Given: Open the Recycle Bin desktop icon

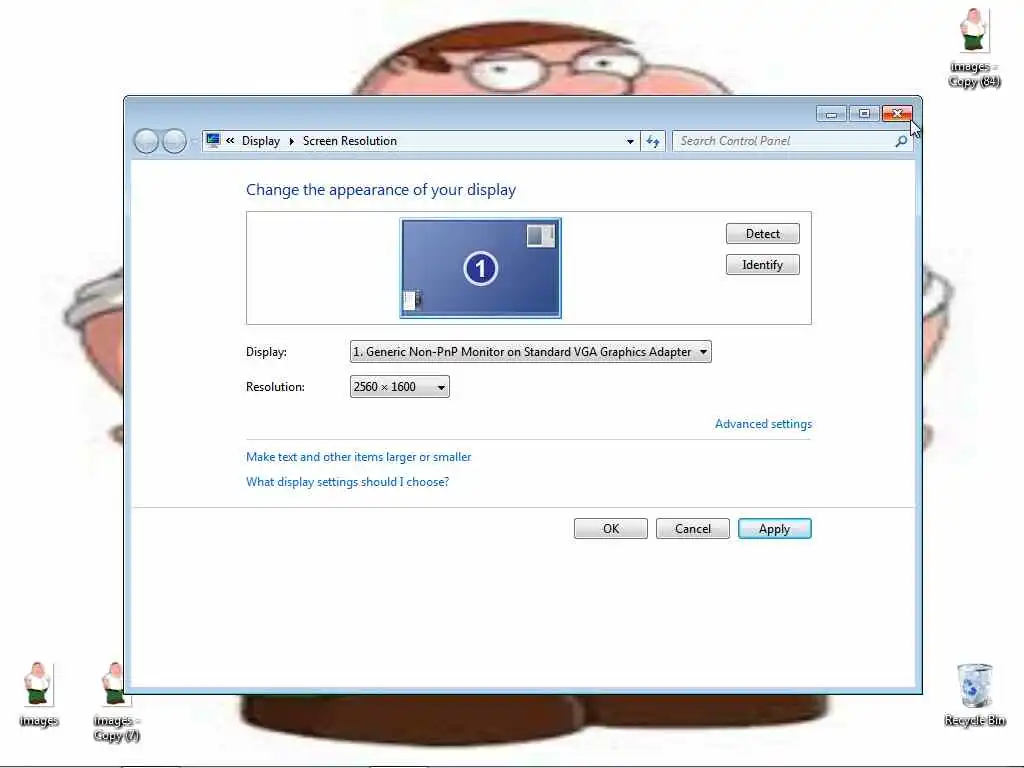Looking at the screenshot, I should (x=974, y=694).
